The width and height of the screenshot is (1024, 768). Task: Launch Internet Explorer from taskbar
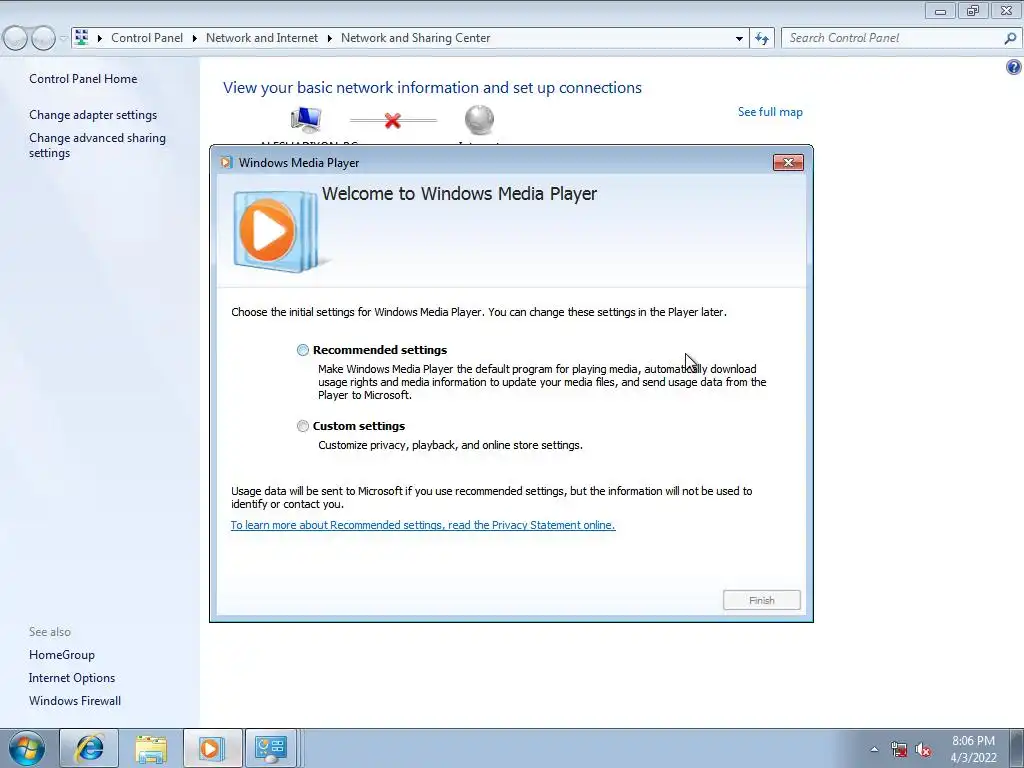[x=89, y=748]
